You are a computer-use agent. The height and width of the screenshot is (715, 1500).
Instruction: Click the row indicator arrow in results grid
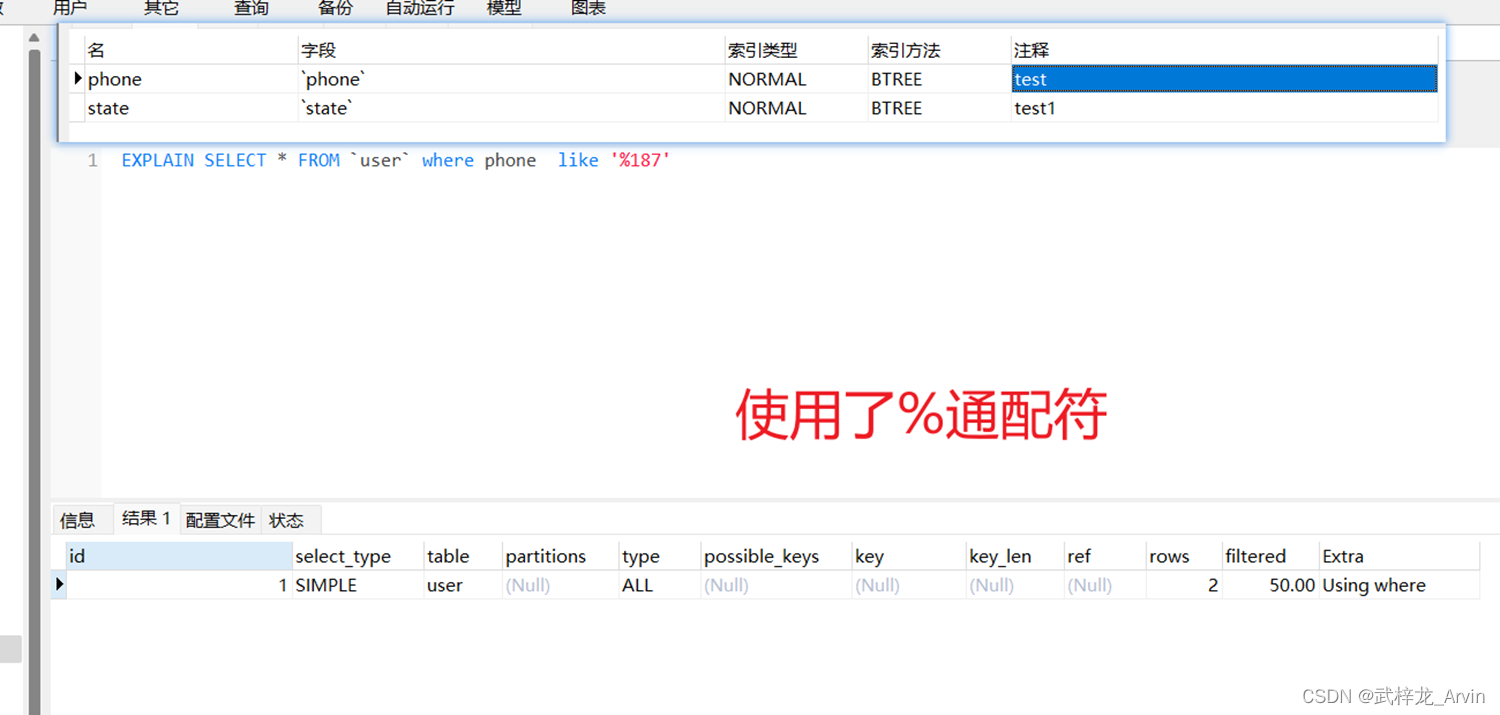point(59,585)
